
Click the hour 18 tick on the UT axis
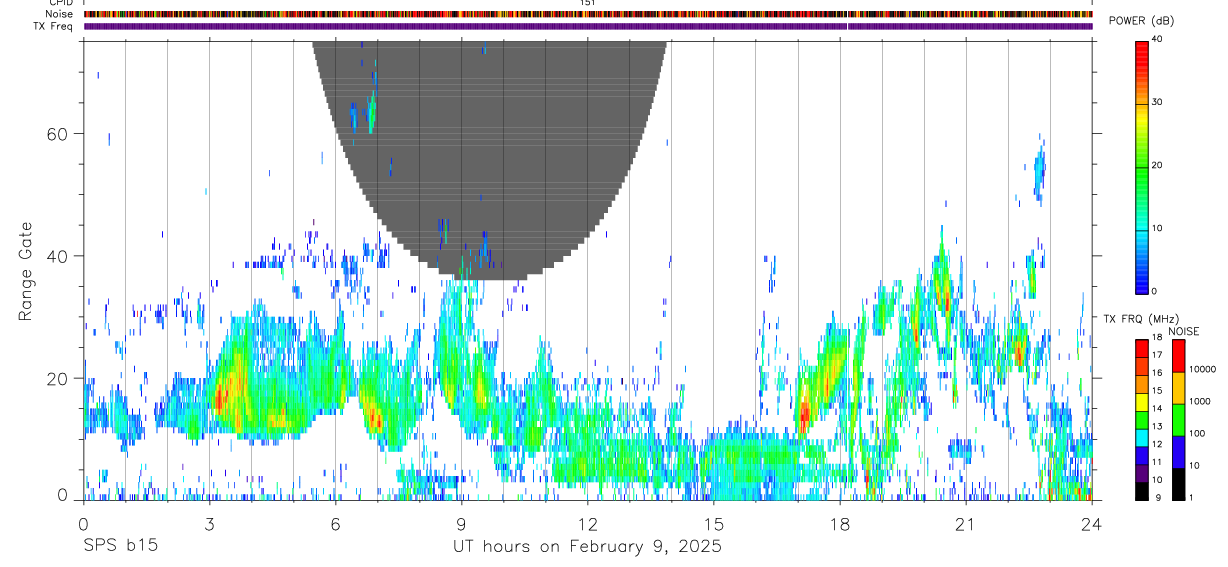point(839,523)
